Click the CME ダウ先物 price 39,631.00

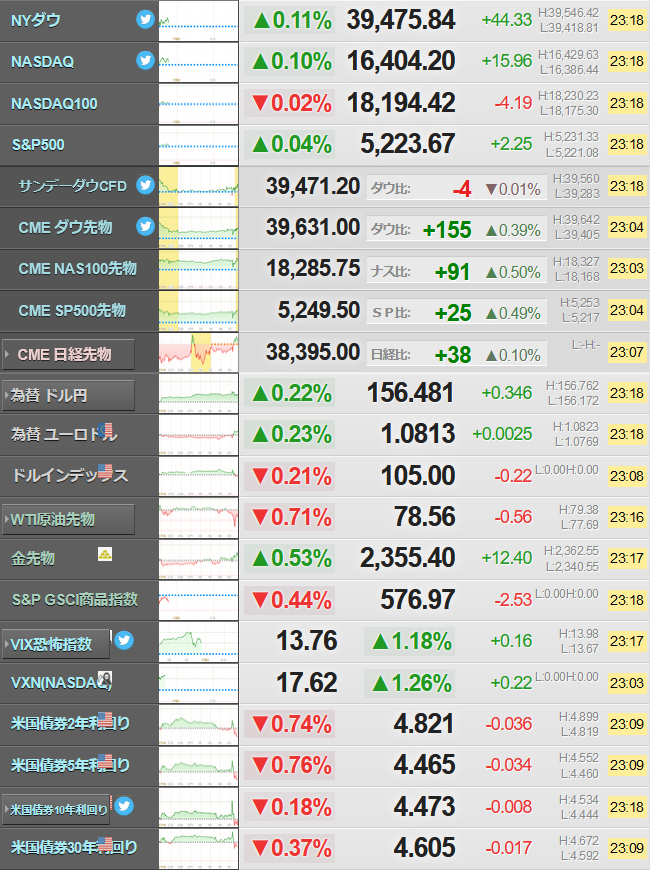point(313,227)
